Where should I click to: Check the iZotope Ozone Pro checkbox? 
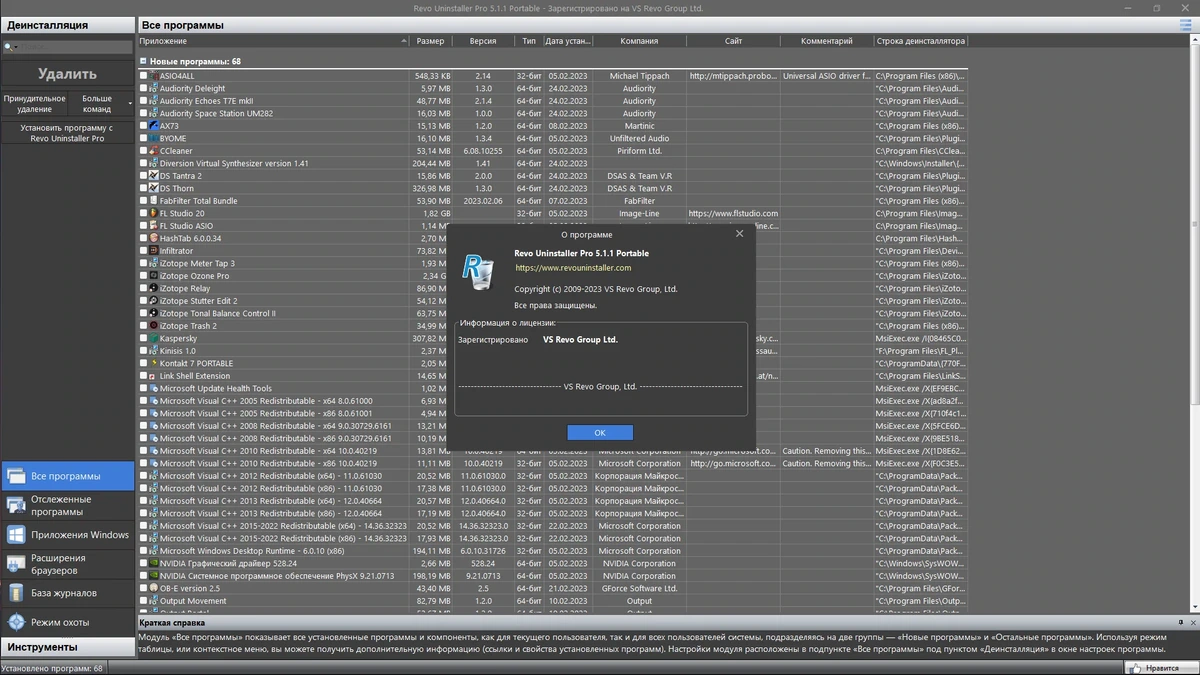pyautogui.click(x=143, y=276)
